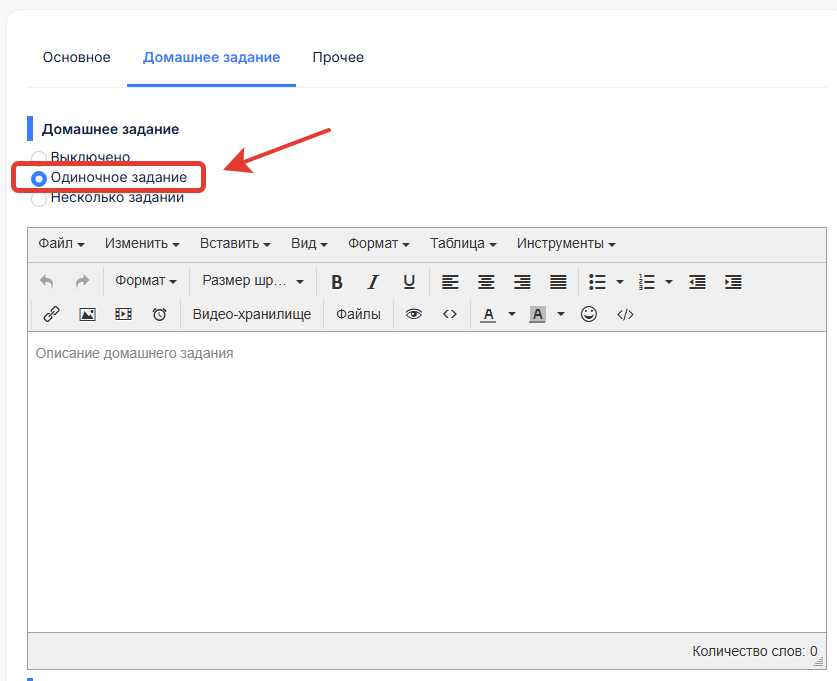
Task: Open the Формат menu in the menu bar
Action: pyautogui.click(x=379, y=243)
